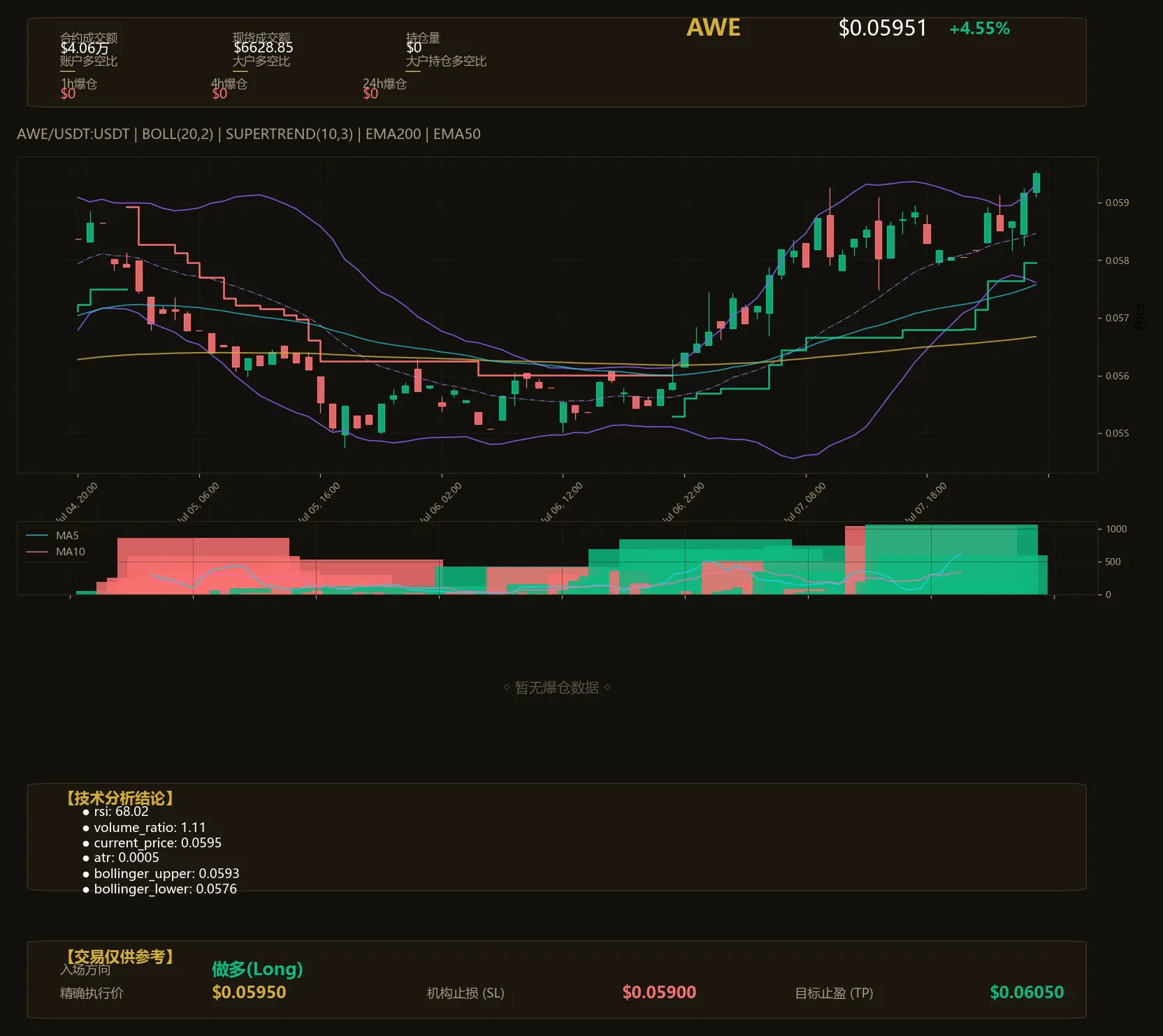Click the 0.056 price axis tick
Image resolution: width=1163 pixels, height=1036 pixels.
coord(1117,376)
